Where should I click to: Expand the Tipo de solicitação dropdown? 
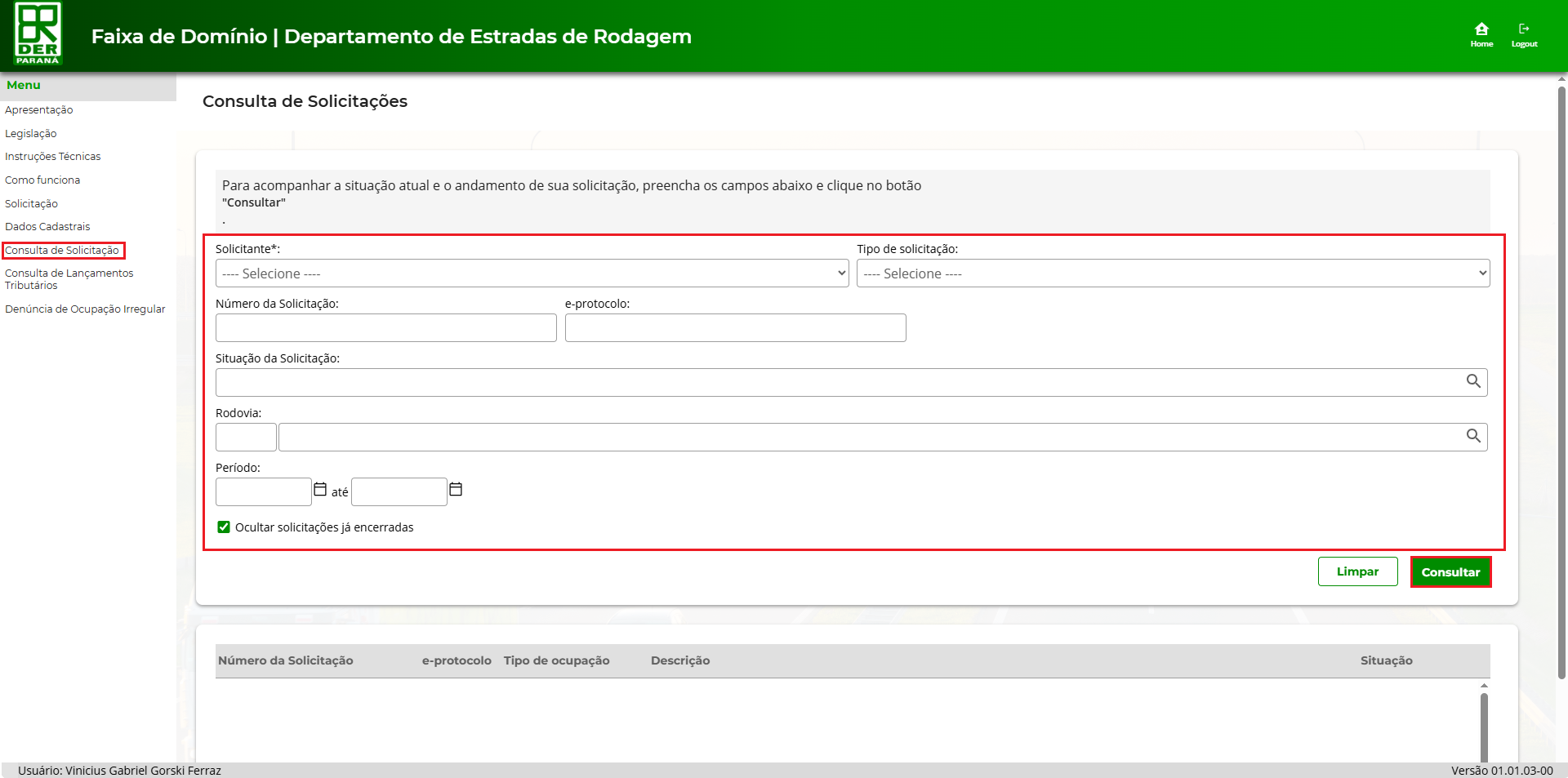pos(1173,273)
